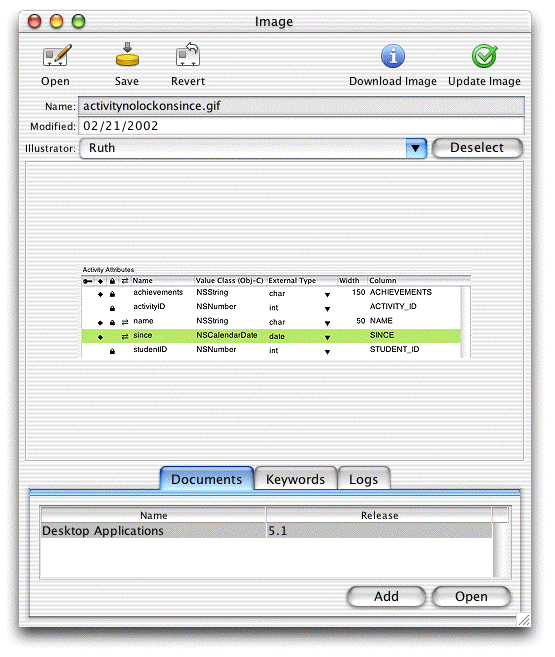Switch to the Documents tab
555x657 pixels.
(207, 479)
